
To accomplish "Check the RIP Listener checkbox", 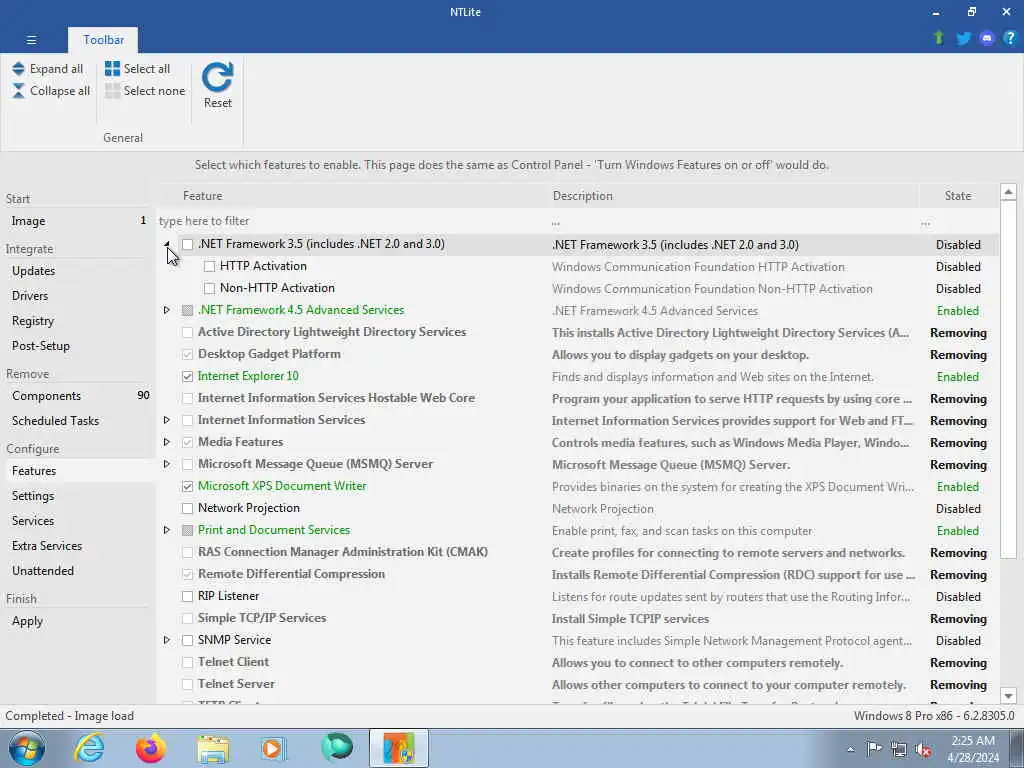I will click(187, 596).
